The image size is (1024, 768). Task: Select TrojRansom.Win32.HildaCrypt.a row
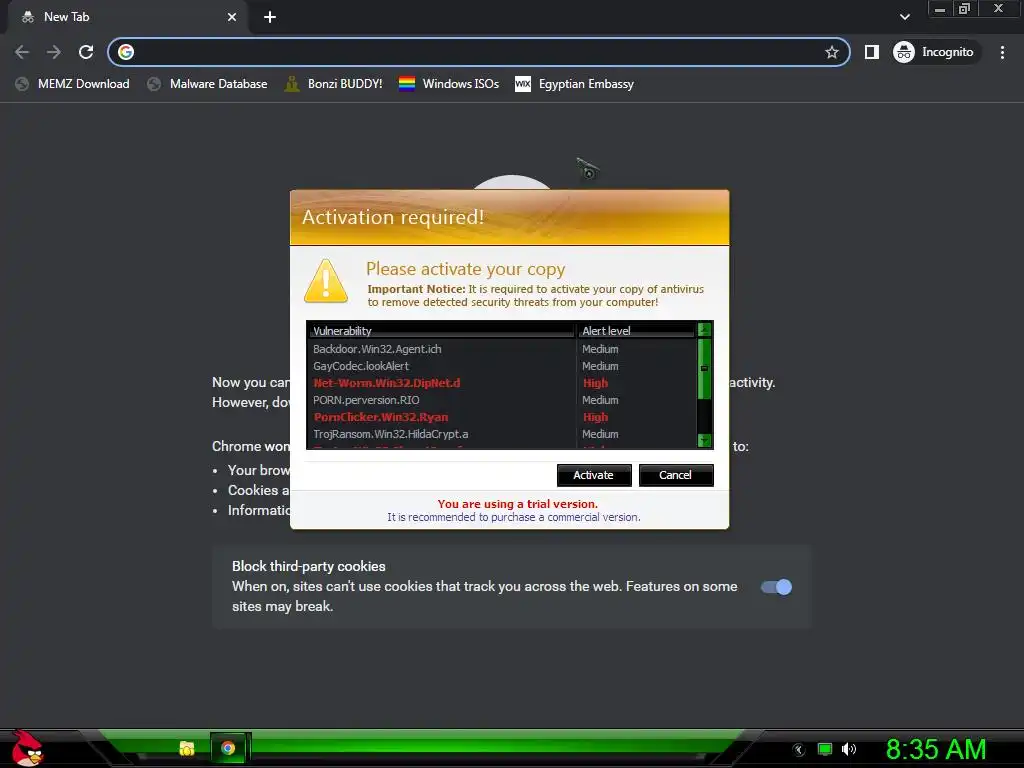pos(502,434)
